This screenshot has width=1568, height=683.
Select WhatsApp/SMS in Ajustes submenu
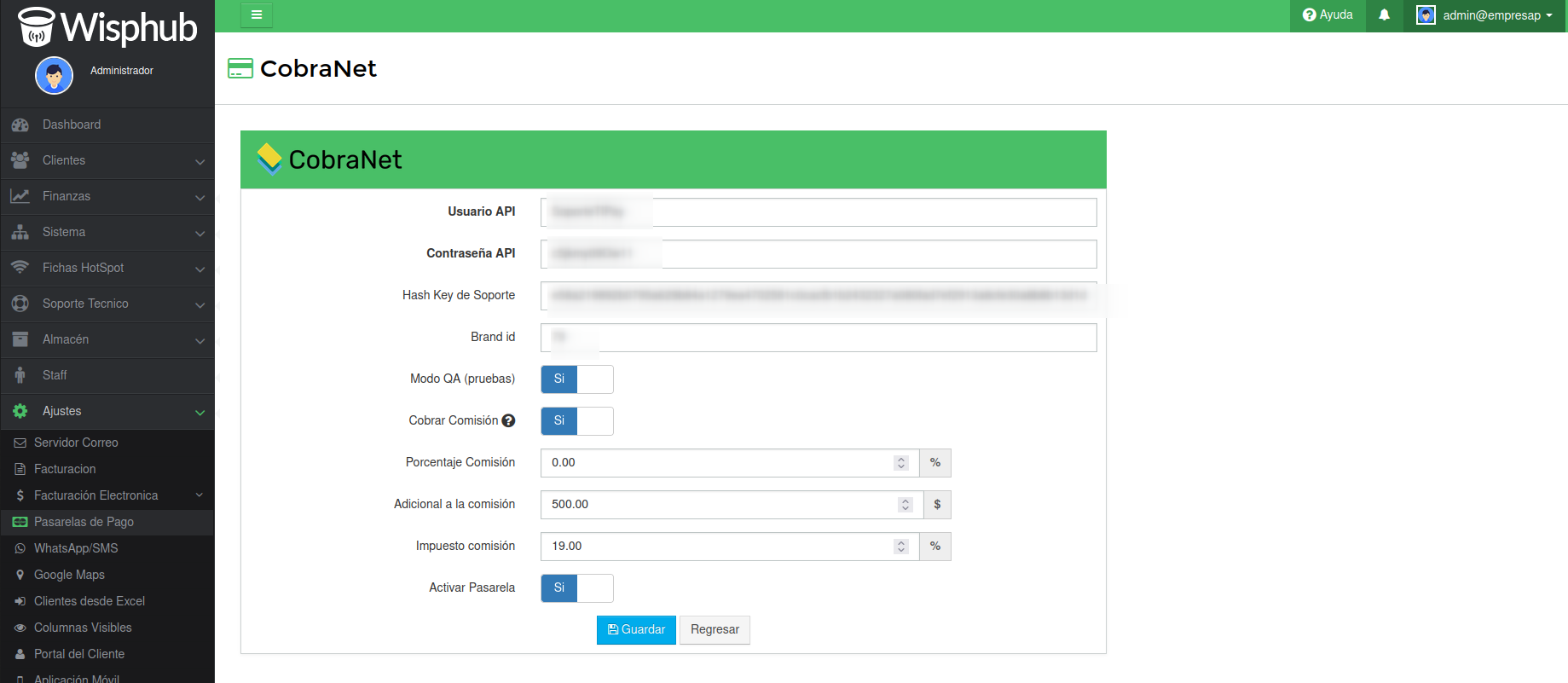click(x=76, y=548)
